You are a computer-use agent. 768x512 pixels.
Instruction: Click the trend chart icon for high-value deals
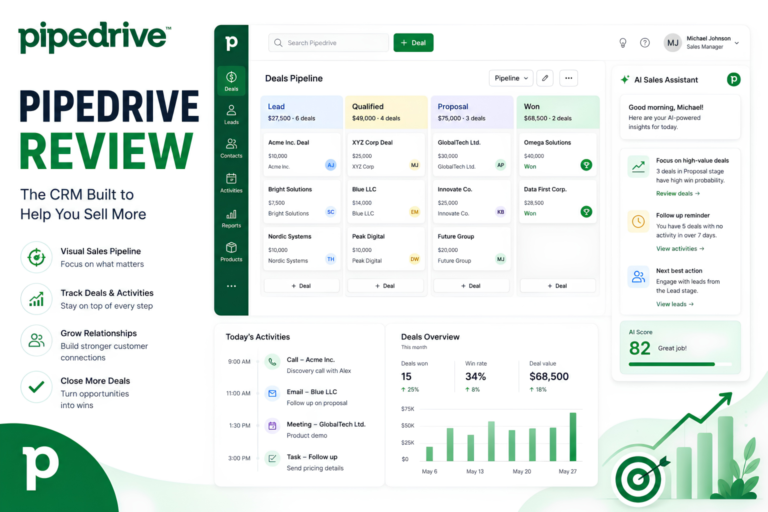point(638,167)
